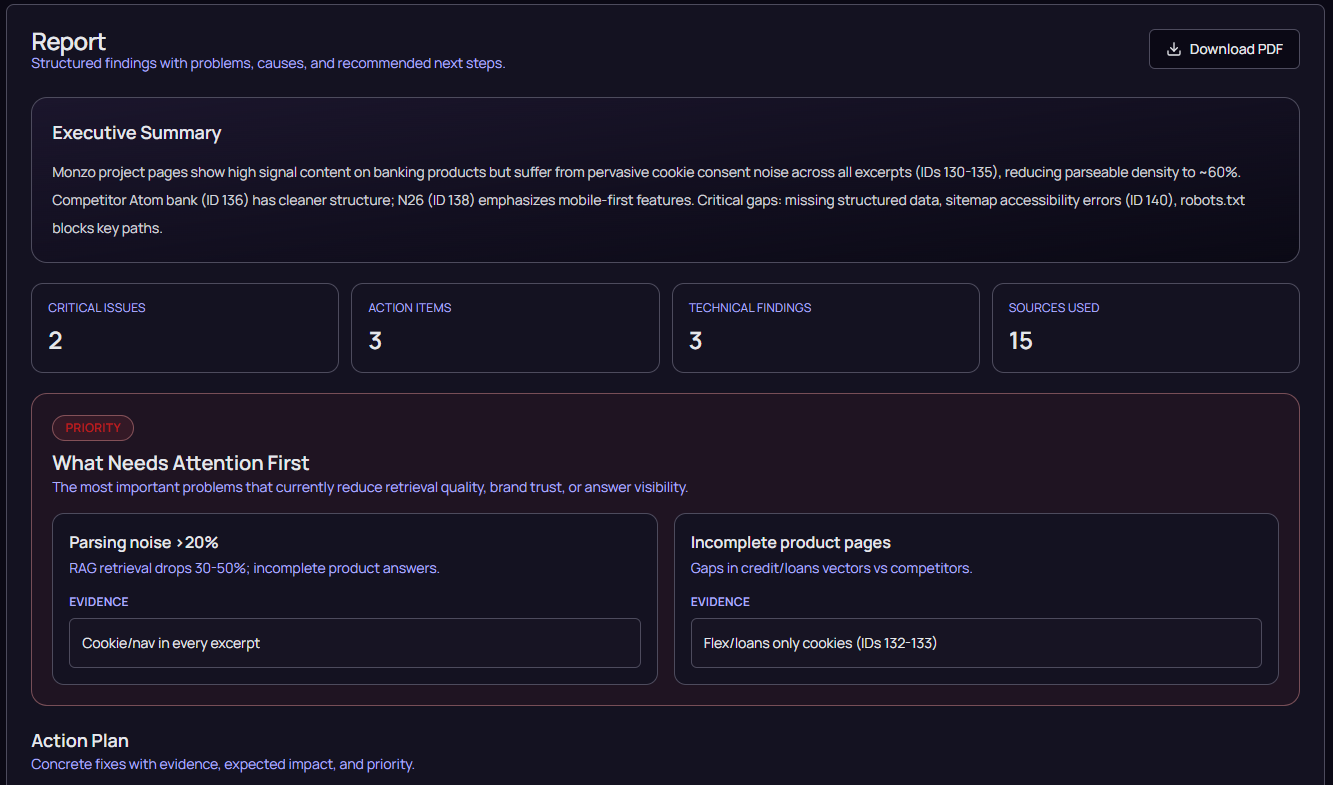The height and width of the screenshot is (785, 1333).
Task: Click 'Gaps in credit/loans vectors vs competitors' text
Action: coord(831,568)
